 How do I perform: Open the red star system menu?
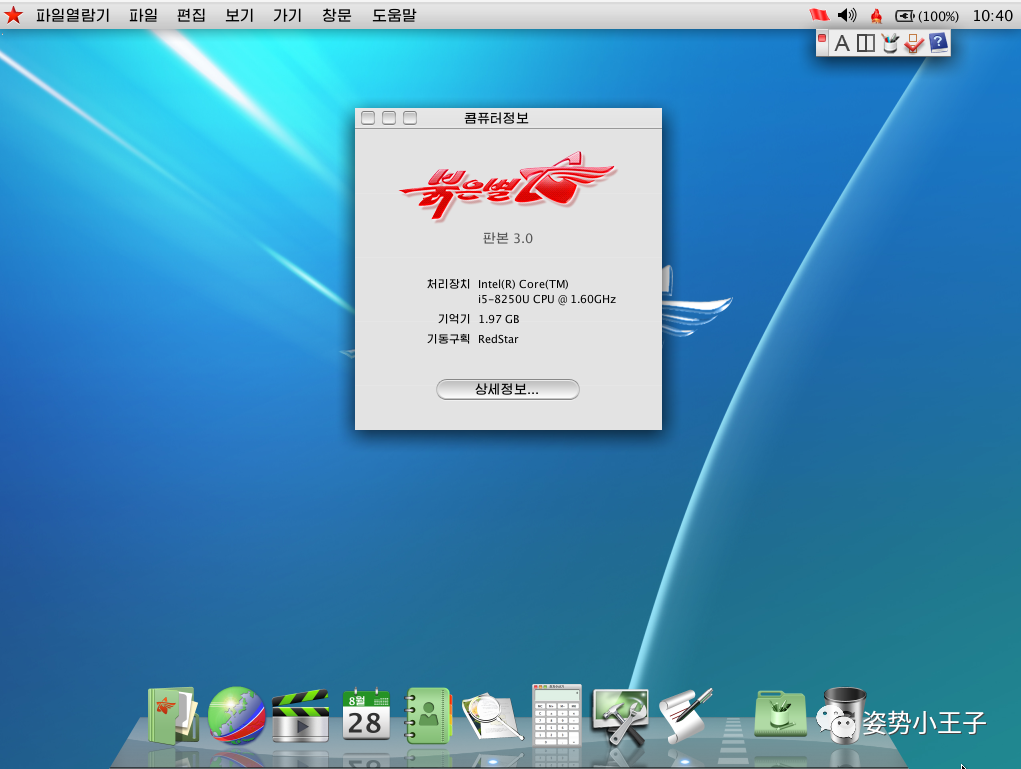(x=13, y=15)
